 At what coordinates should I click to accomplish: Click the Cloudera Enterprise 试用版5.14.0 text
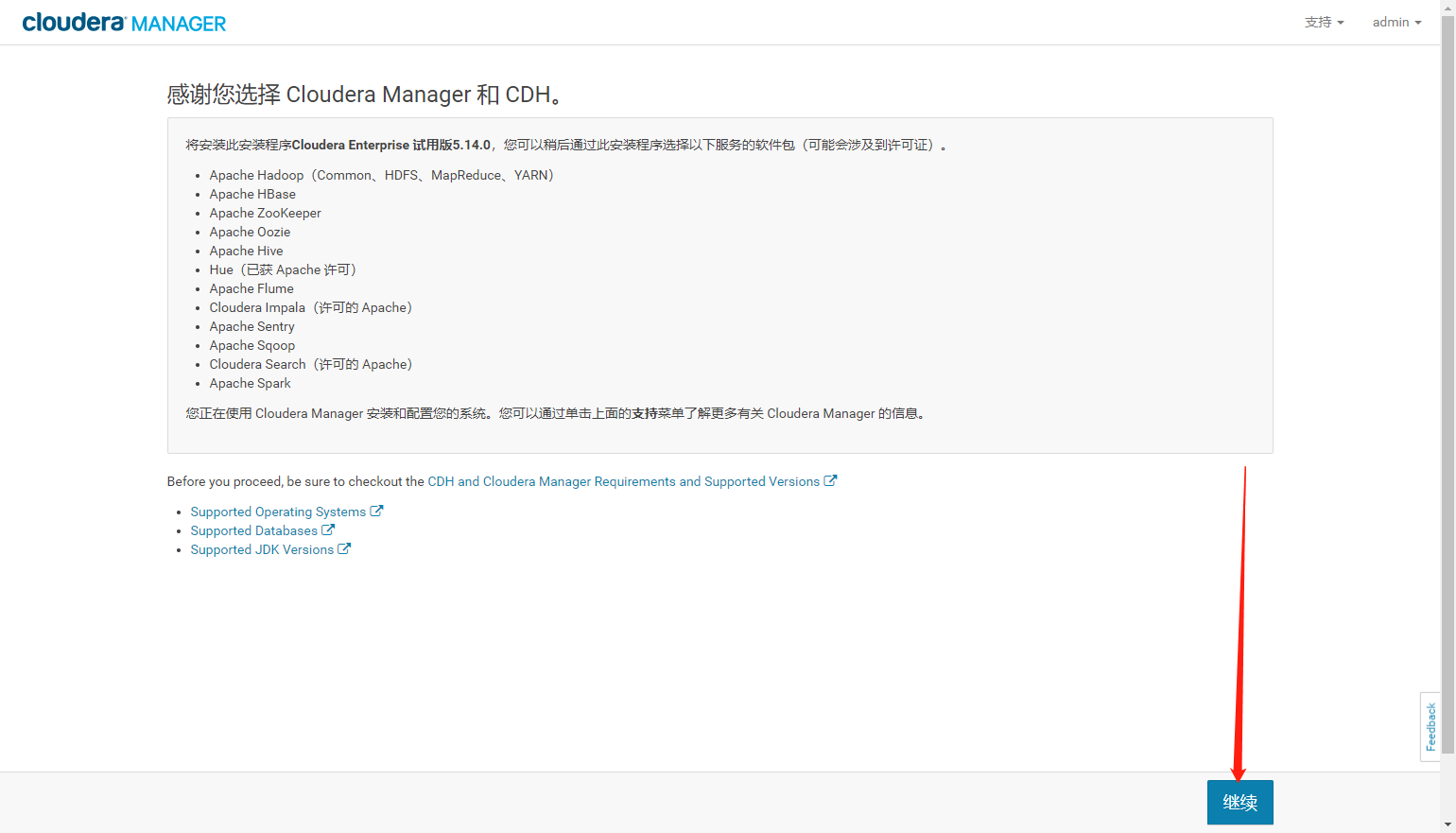click(391, 145)
